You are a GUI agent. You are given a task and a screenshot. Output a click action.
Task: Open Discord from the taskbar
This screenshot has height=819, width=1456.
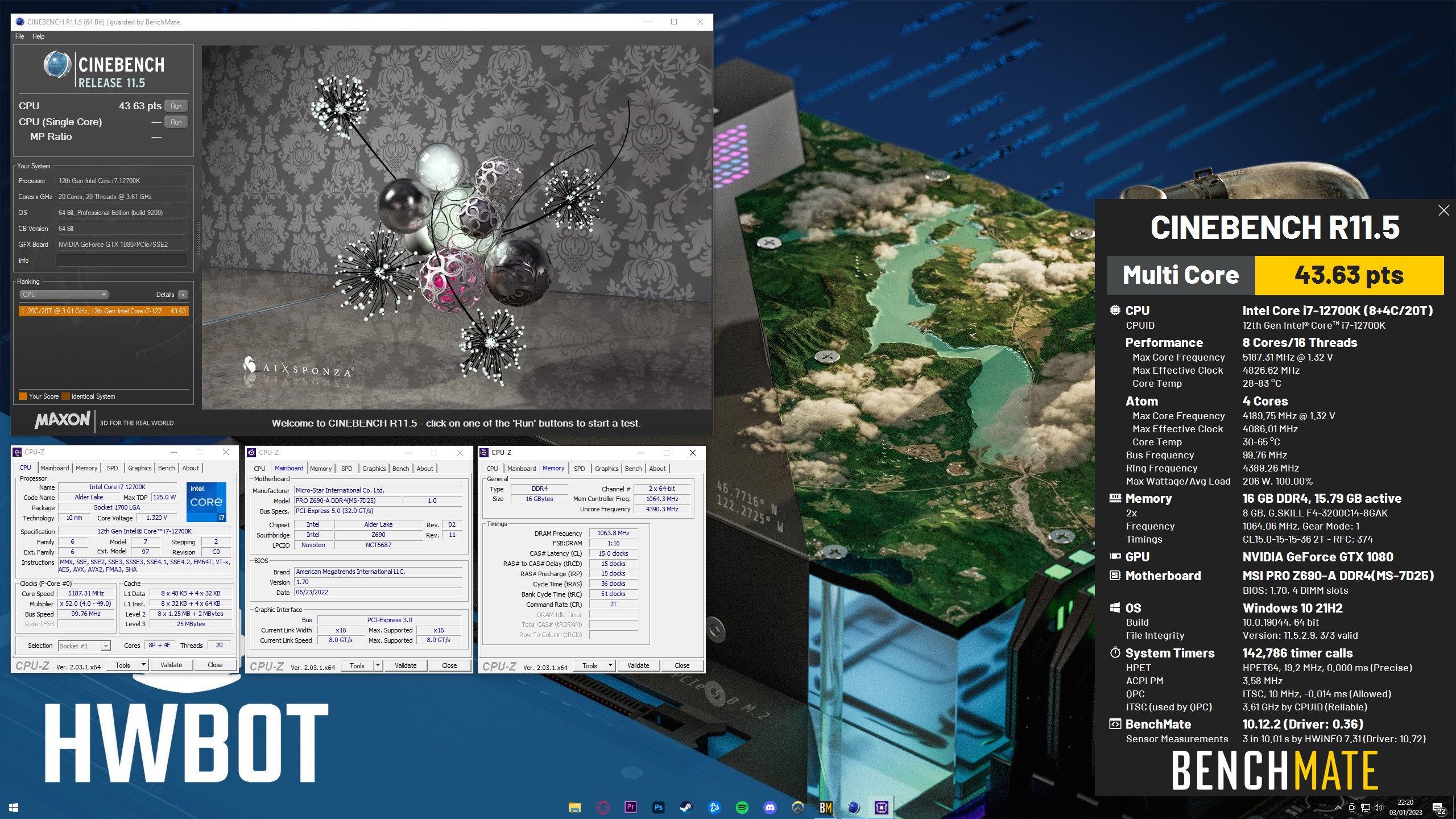click(770, 807)
